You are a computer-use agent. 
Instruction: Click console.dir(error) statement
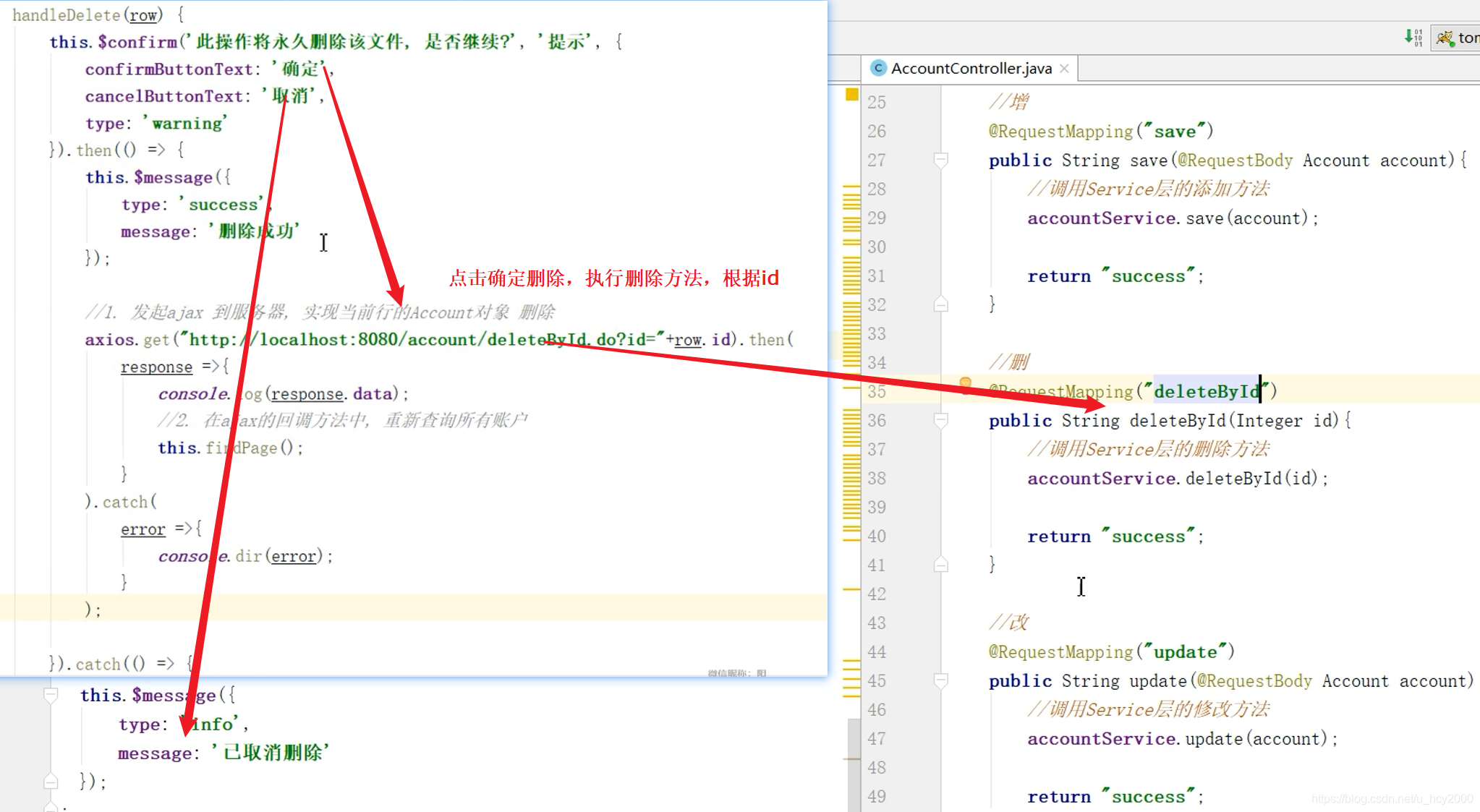245,557
